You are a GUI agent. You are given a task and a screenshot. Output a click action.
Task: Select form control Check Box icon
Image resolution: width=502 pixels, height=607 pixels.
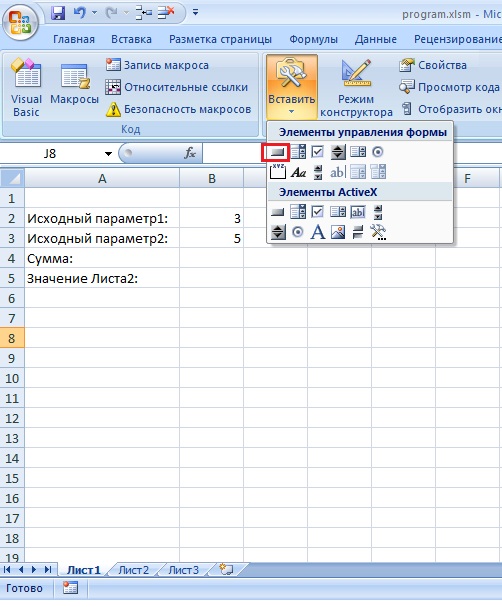tap(318, 152)
